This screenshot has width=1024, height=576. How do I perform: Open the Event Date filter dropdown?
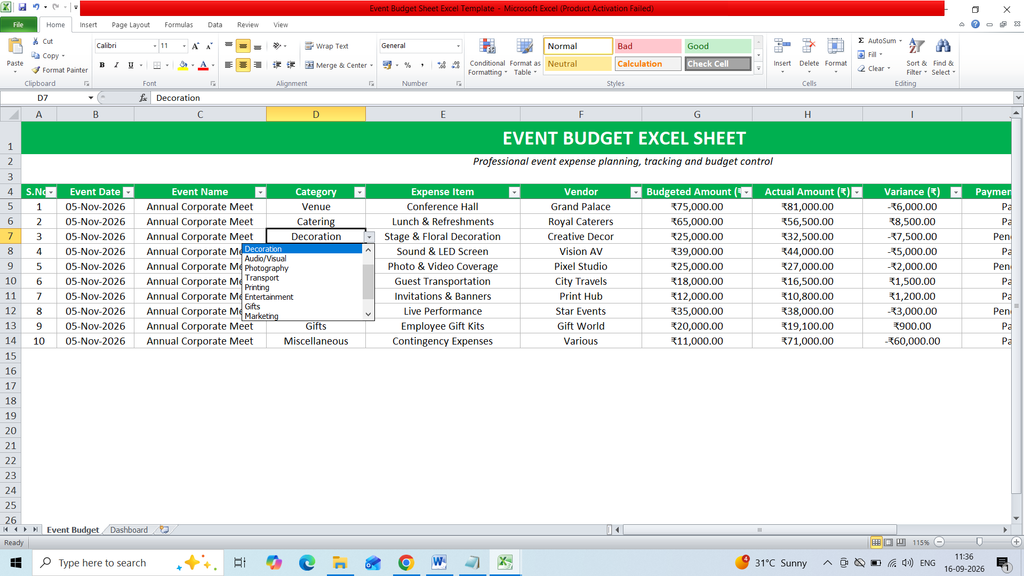(128, 192)
